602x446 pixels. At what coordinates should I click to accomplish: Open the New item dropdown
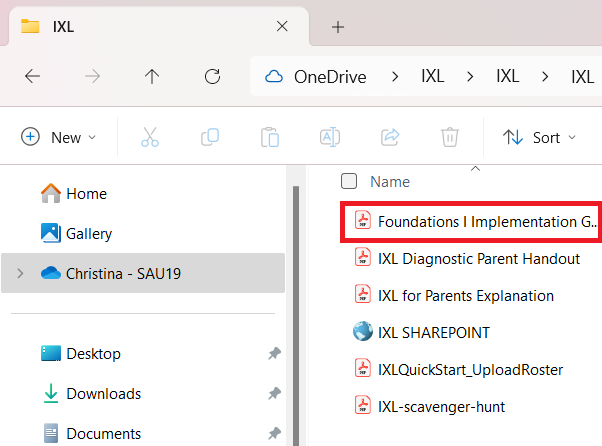click(x=58, y=137)
